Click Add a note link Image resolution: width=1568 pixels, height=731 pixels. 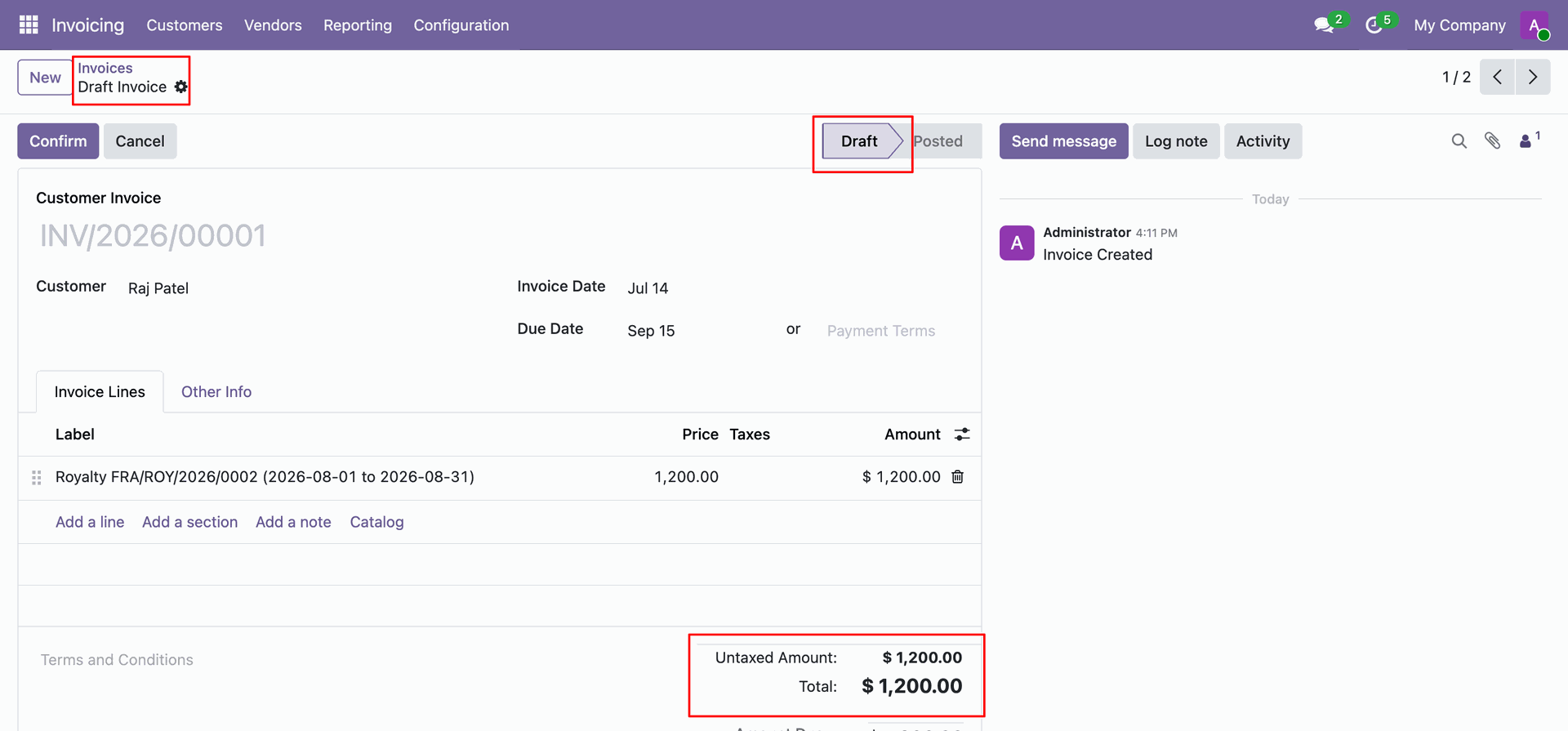(x=293, y=522)
